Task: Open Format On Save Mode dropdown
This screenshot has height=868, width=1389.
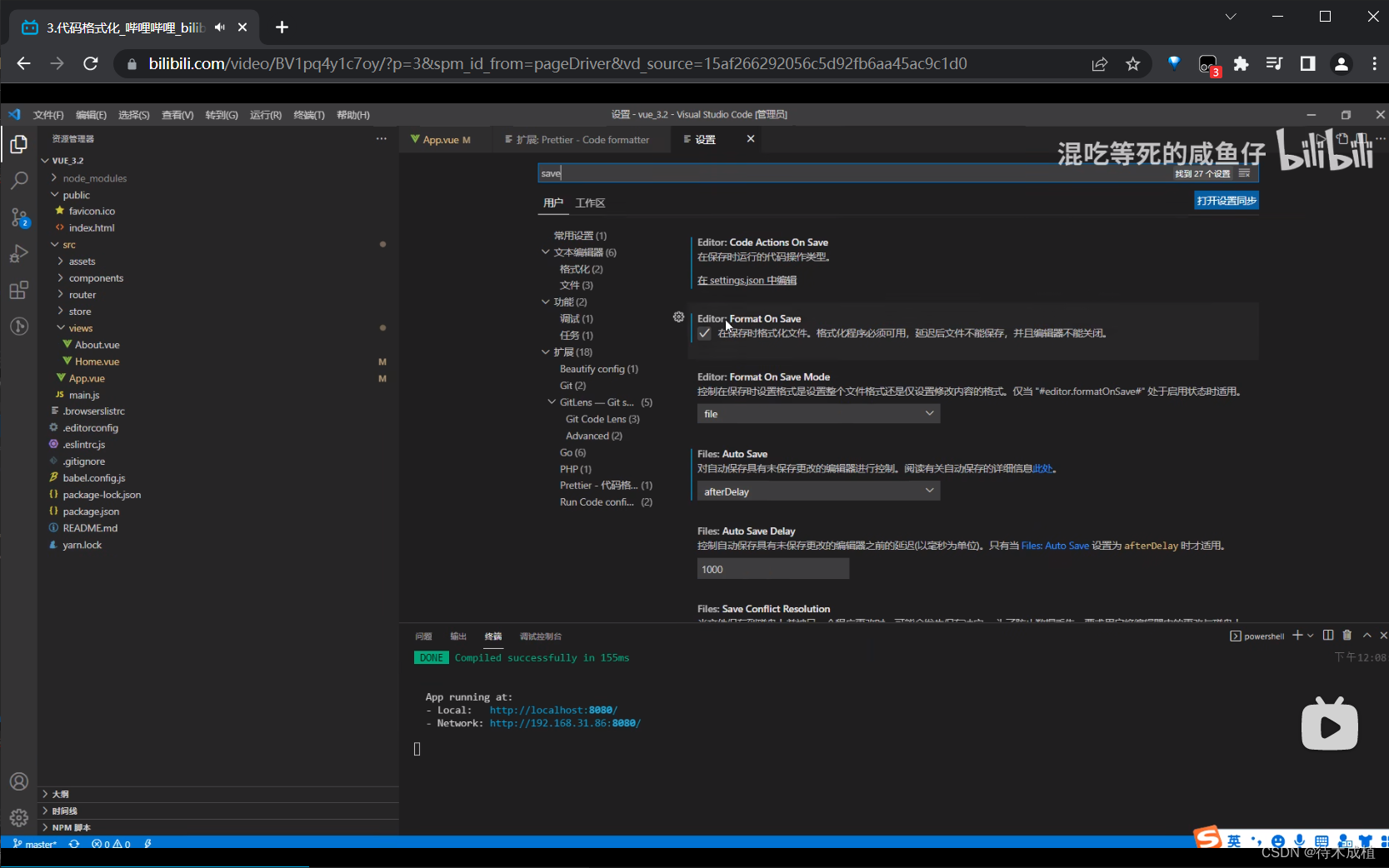Action: (818, 414)
